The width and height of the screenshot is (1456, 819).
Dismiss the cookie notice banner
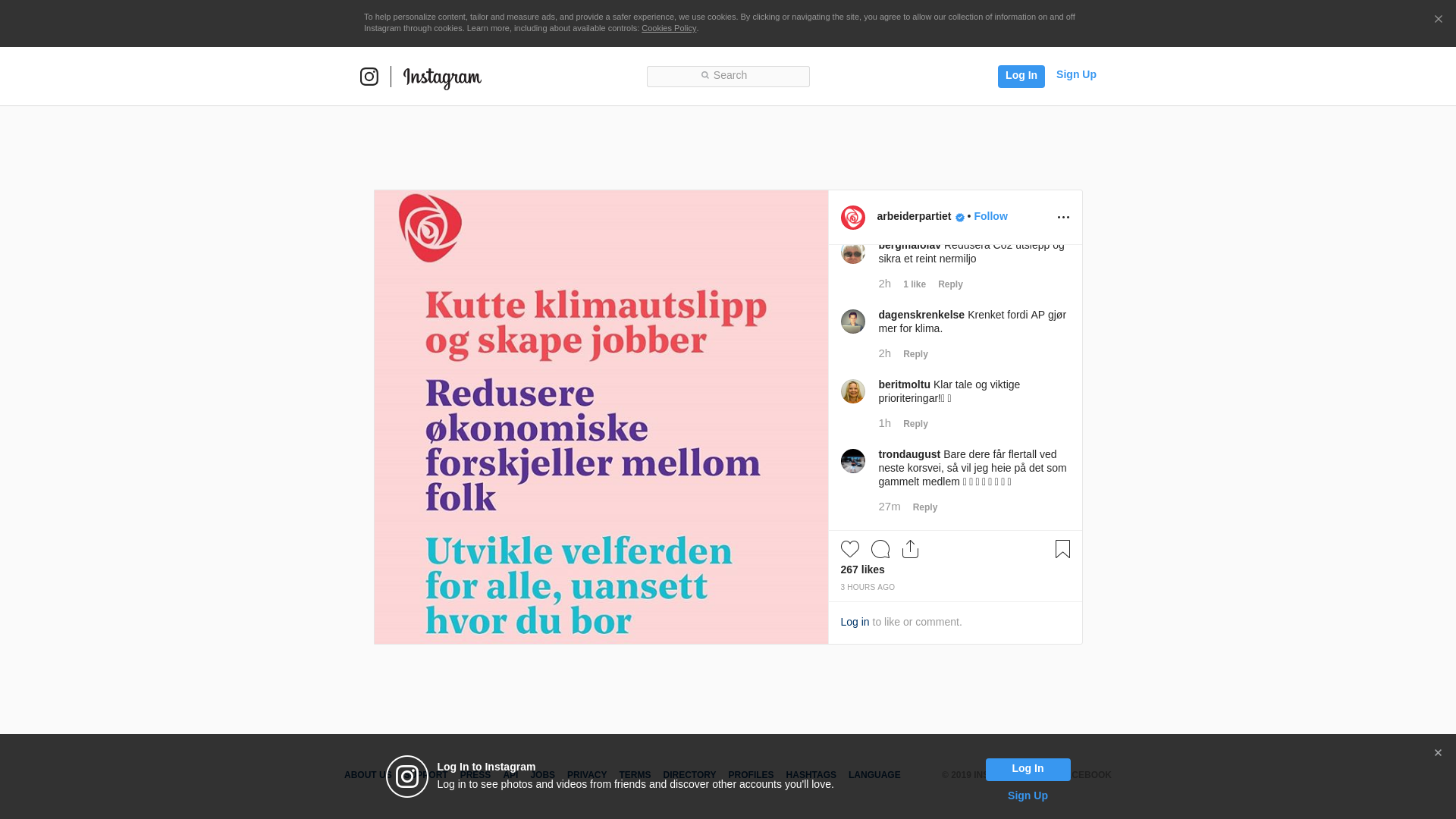coord(1438,20)
